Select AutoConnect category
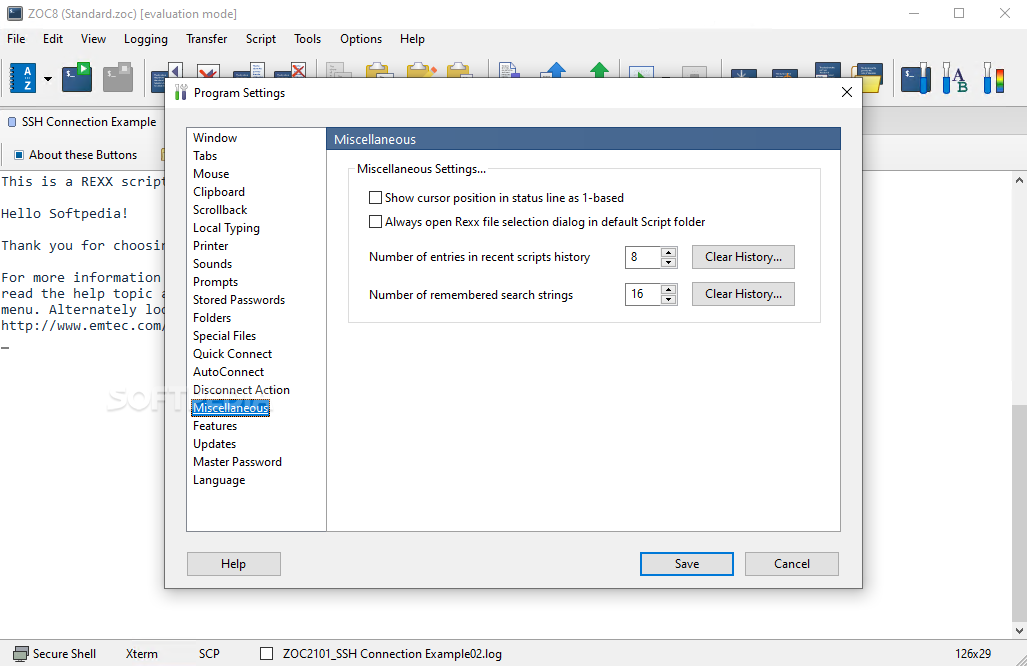The image size is (1027, 666). tap(229, 372)
